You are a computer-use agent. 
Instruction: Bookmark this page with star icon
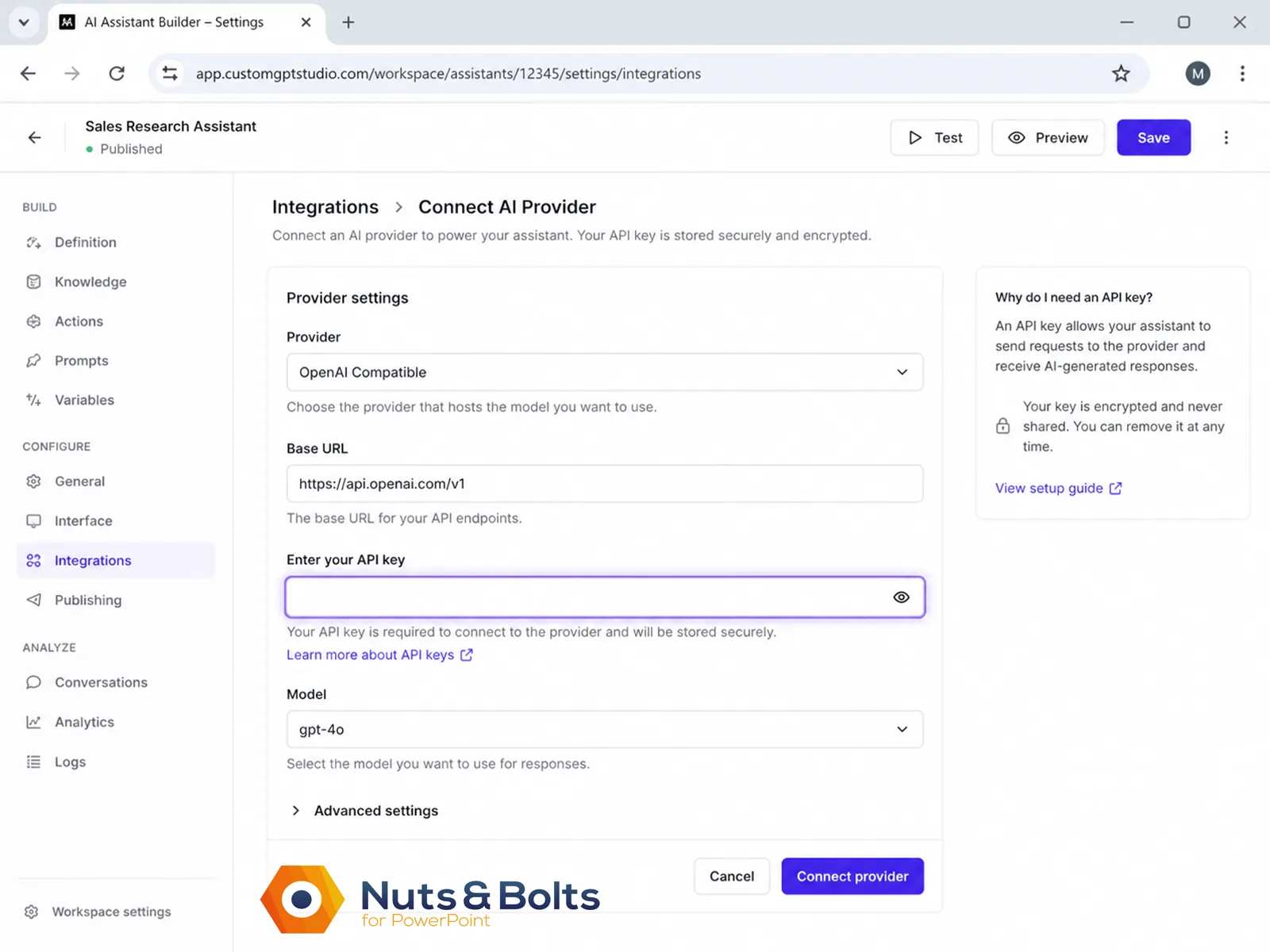pyautogui.click(x=1121, y=74)
